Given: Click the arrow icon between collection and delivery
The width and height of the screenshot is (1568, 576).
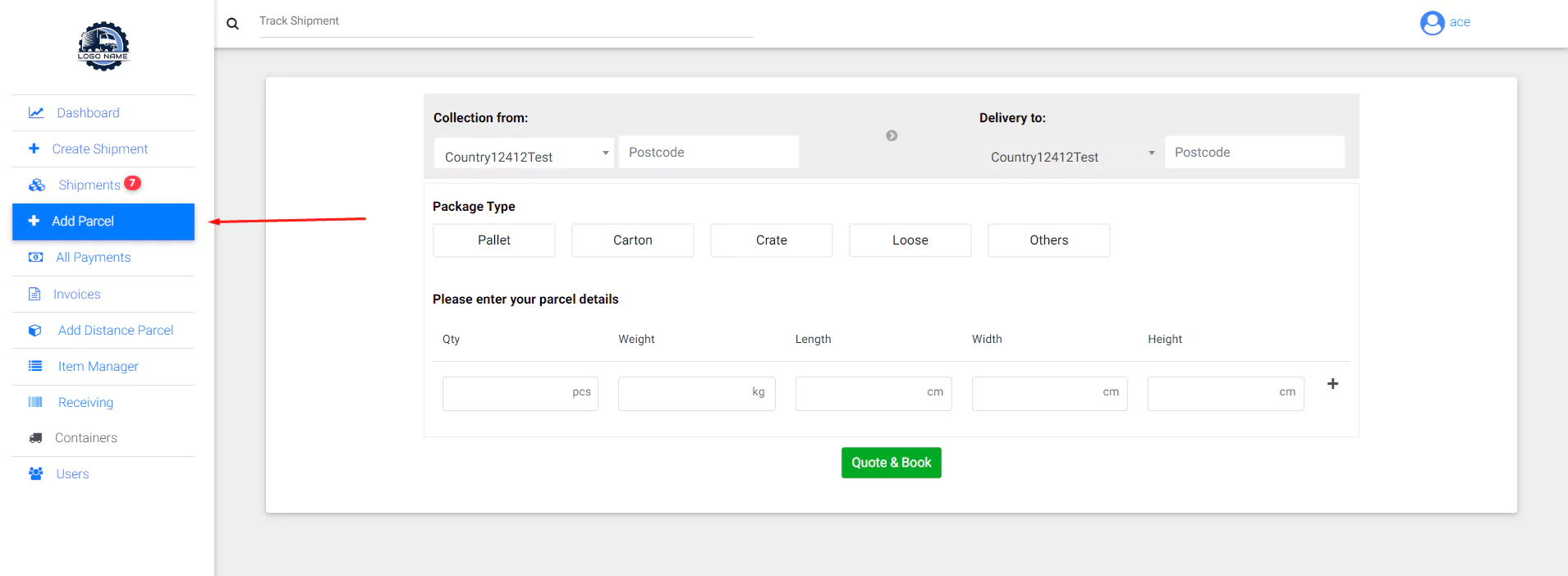Looking at the screenshot, I should click(892, 135).
